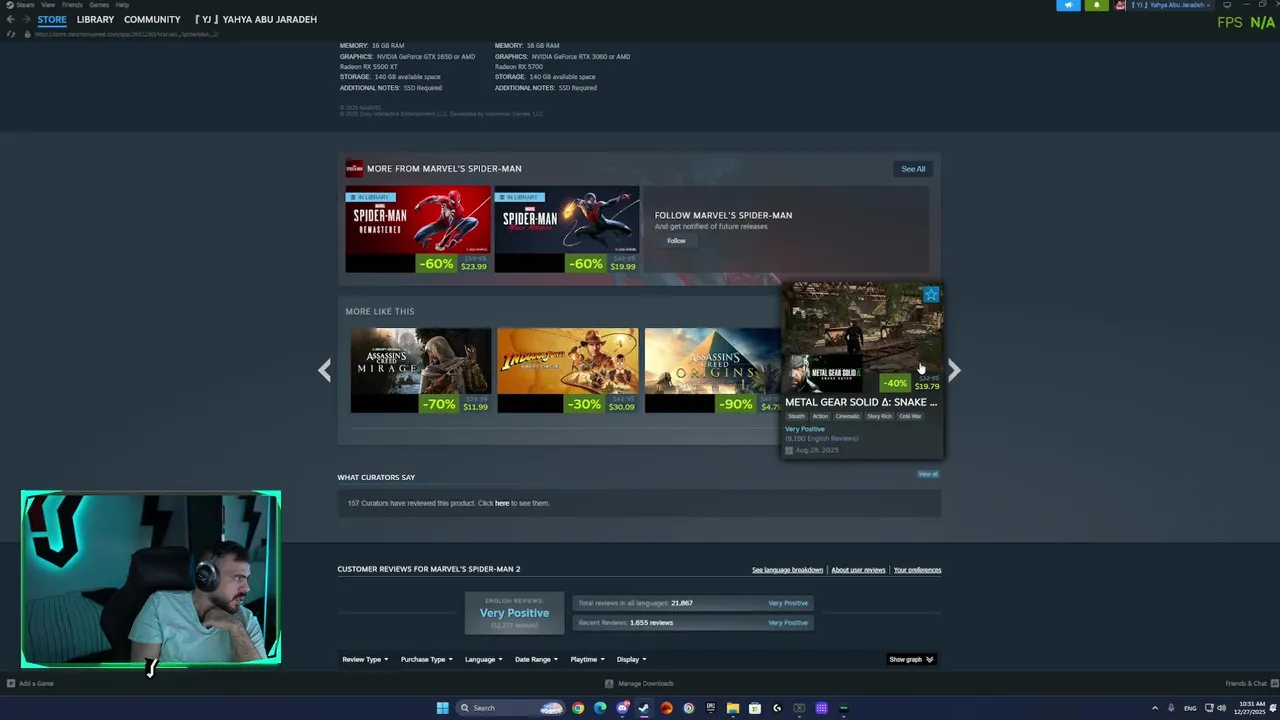The height and width of the screenshot is (720, 1280).
Task: Show next games in More Like This
Action: point(954,371)
